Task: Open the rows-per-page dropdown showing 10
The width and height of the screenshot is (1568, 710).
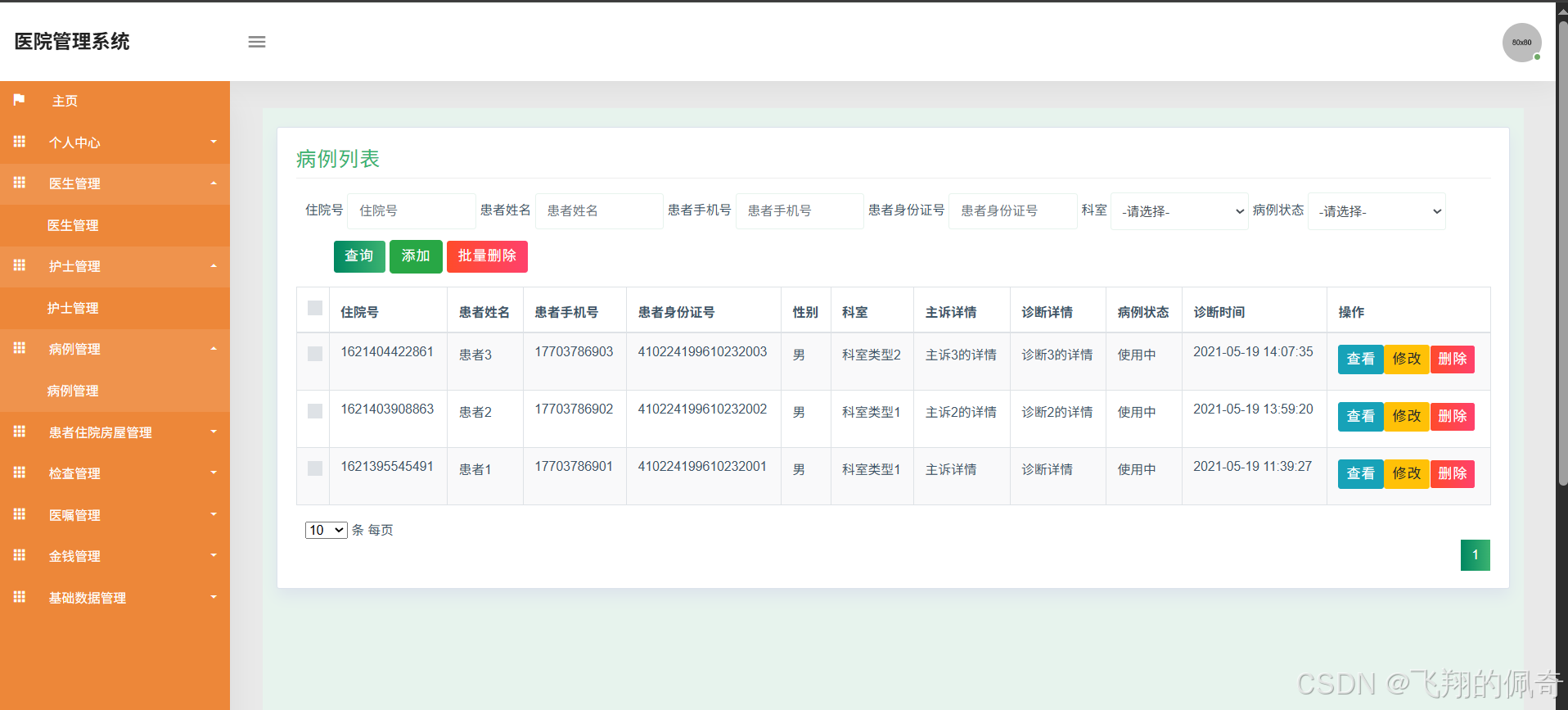Action: [x=326, y=530]
